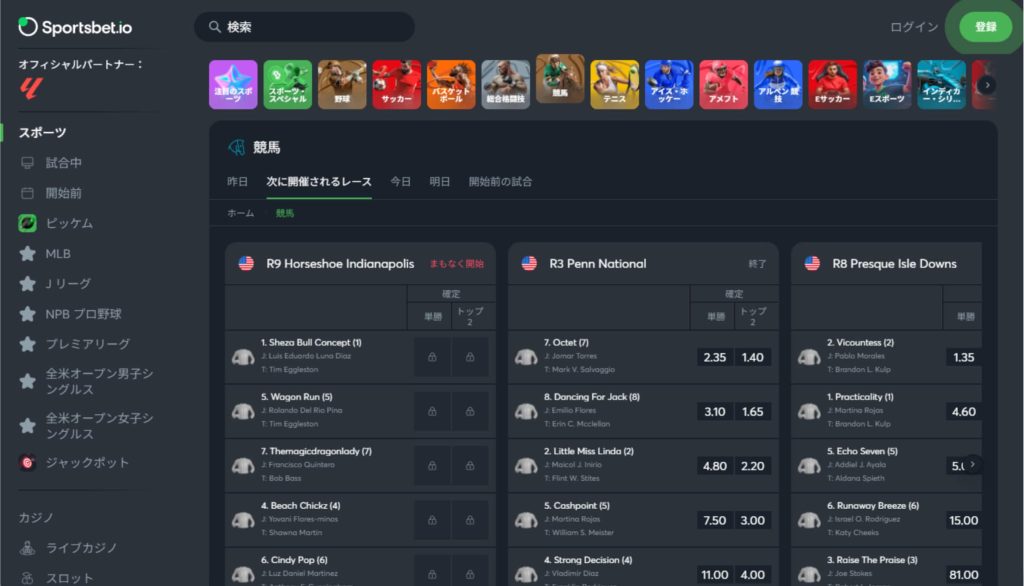
Task: Select Little Miss Linda top 2 odds 2.20
Action: pyautogui.click(x=752, y=466)
